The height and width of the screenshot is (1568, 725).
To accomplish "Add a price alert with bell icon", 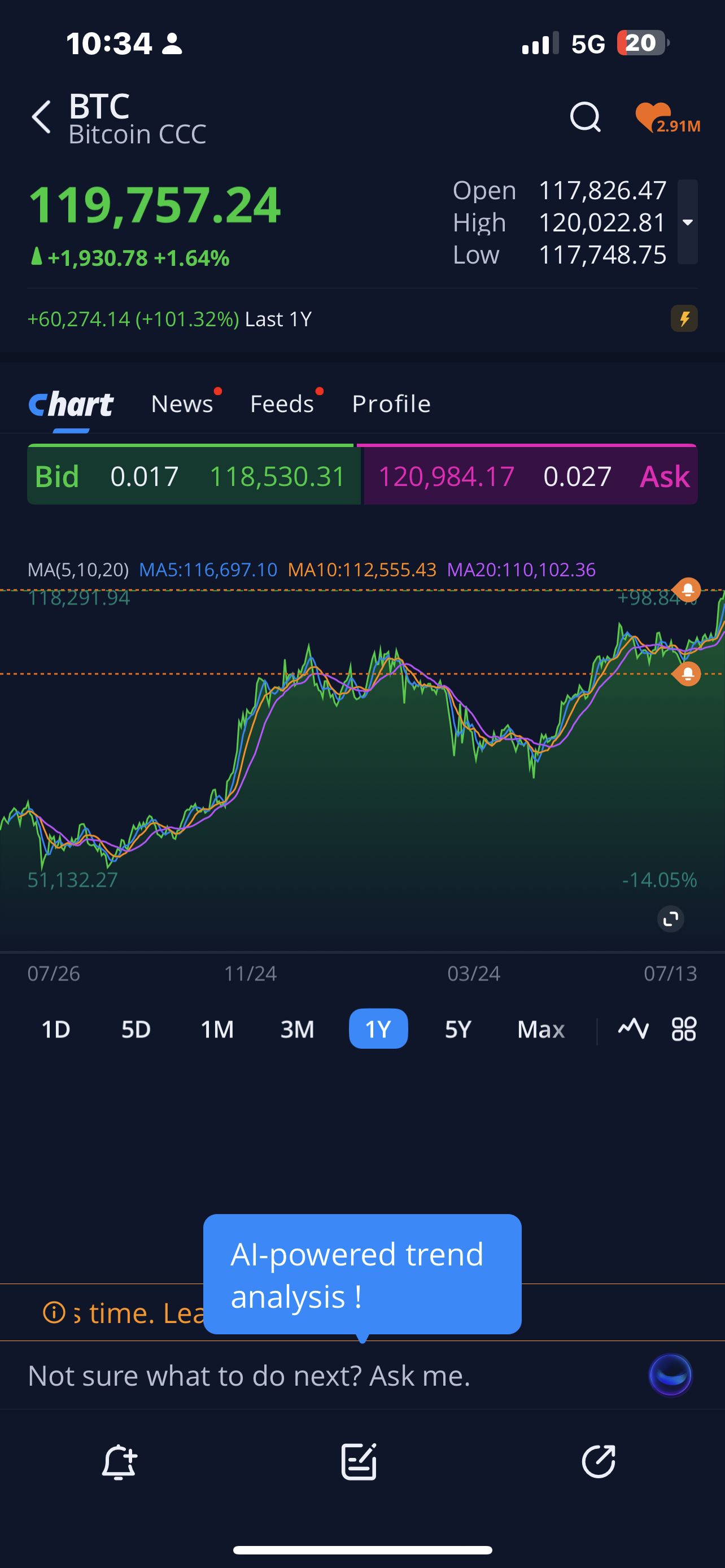I will (119, 1461).
